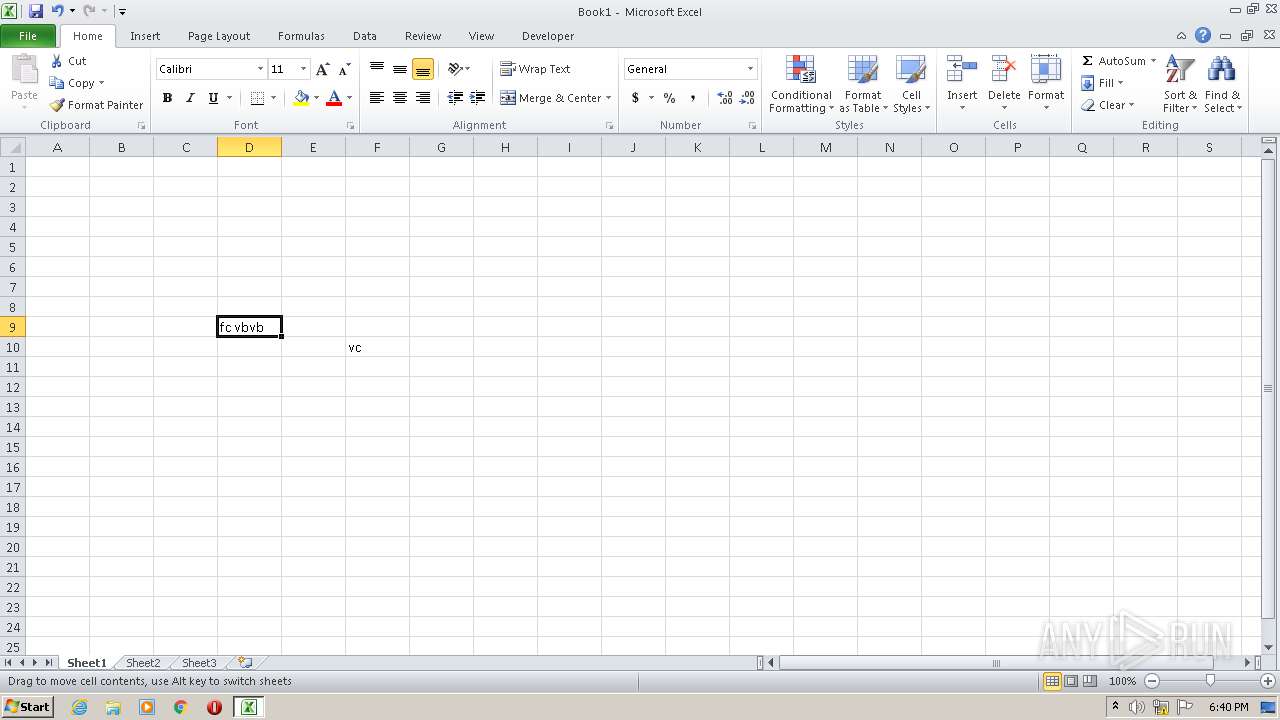This screenshot has height=720, width=1280.
Task: Select column G header
Action: pyautogui.click(x=441, y=147)
